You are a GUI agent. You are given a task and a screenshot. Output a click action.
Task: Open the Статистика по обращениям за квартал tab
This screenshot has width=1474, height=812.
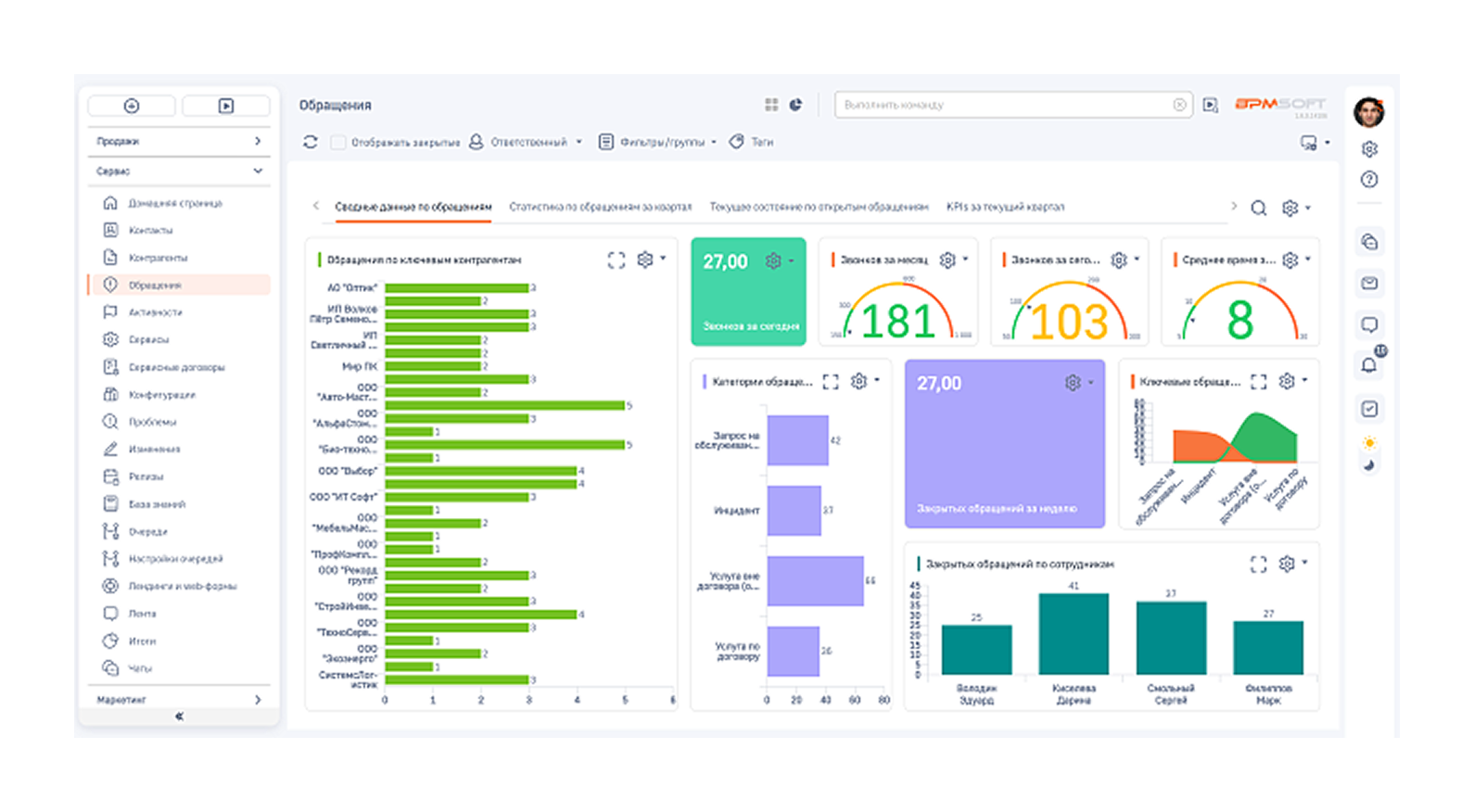coord(600,207)
